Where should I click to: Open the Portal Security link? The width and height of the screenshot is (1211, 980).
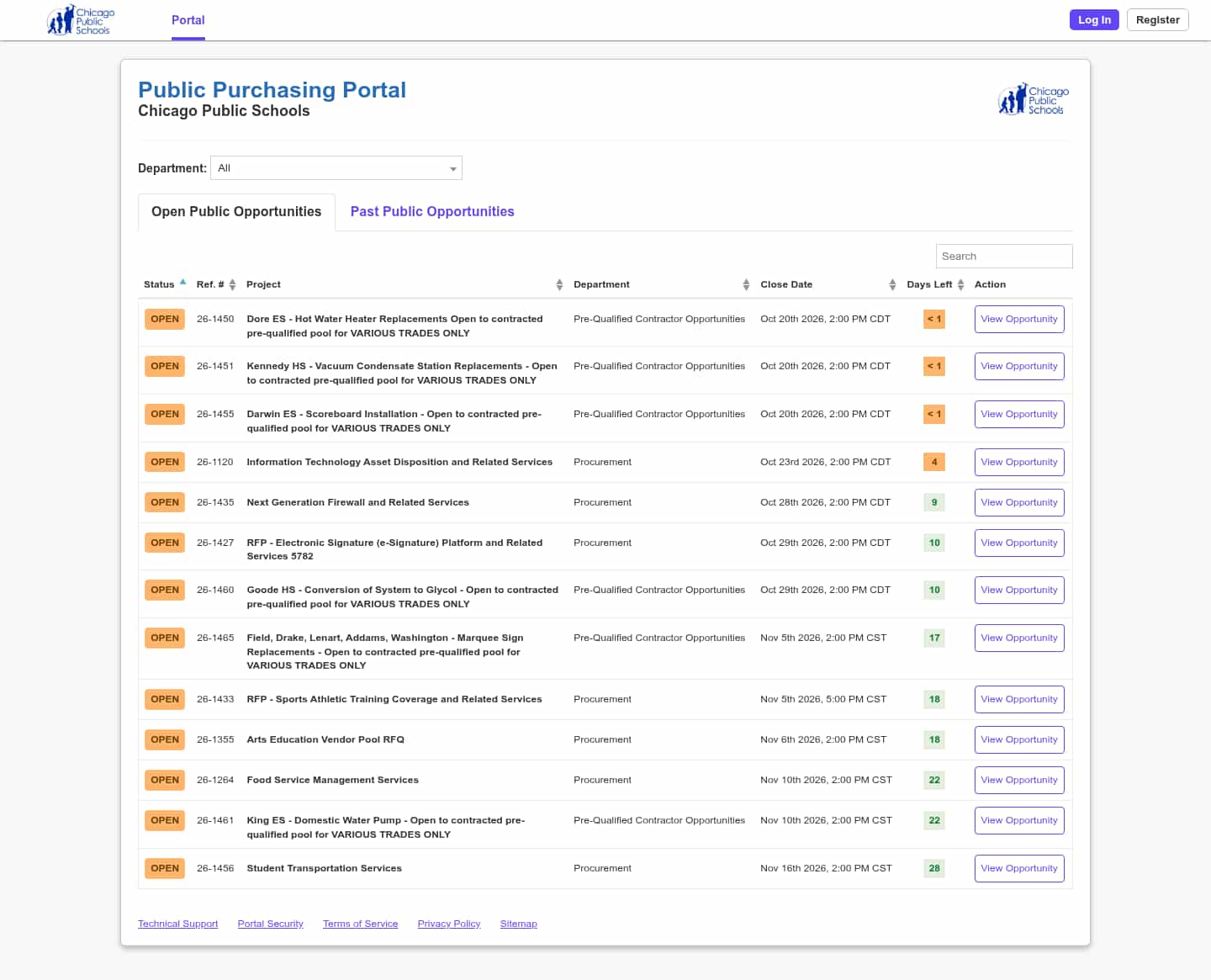click(270, 924)
